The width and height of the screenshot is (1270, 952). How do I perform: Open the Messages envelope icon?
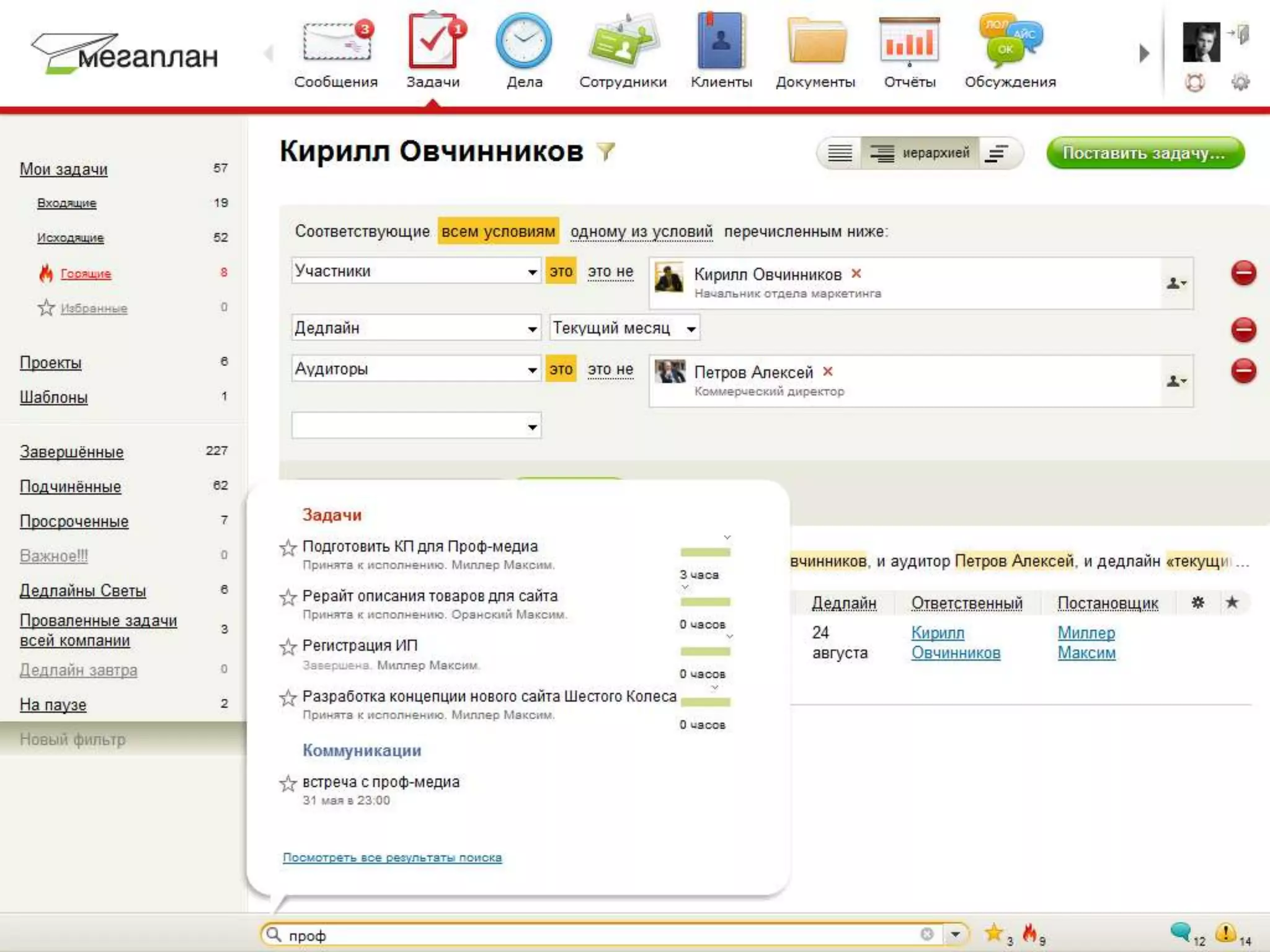click(x=335, y=42)
